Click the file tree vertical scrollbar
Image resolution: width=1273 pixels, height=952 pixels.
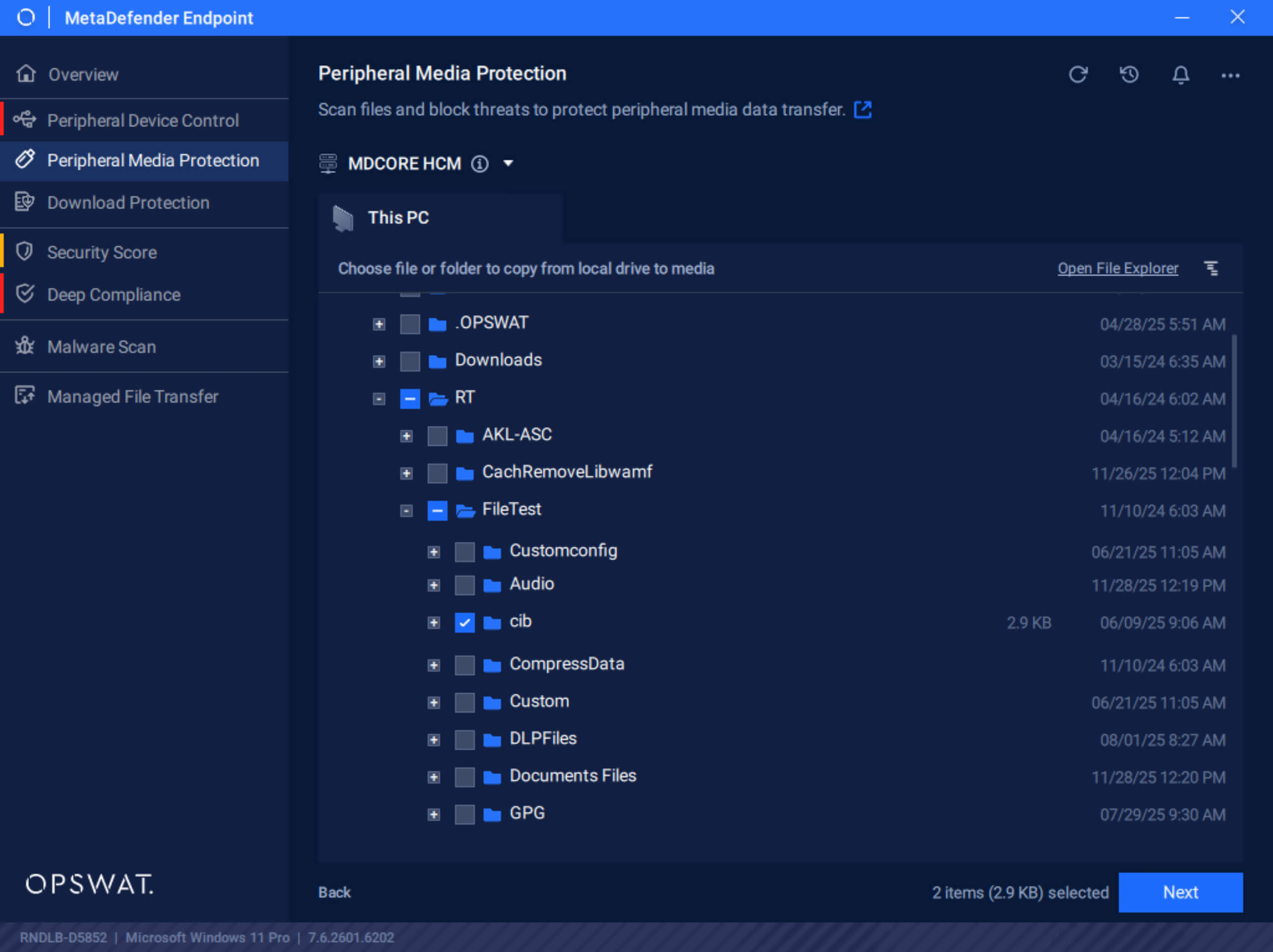tap(1234, 401)
